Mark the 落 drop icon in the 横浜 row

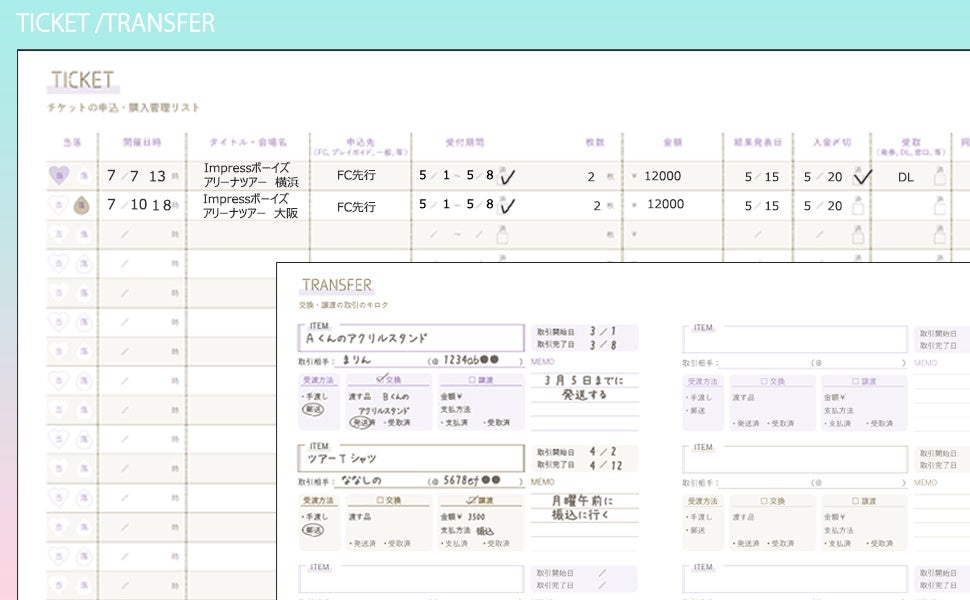click(84, 176)
